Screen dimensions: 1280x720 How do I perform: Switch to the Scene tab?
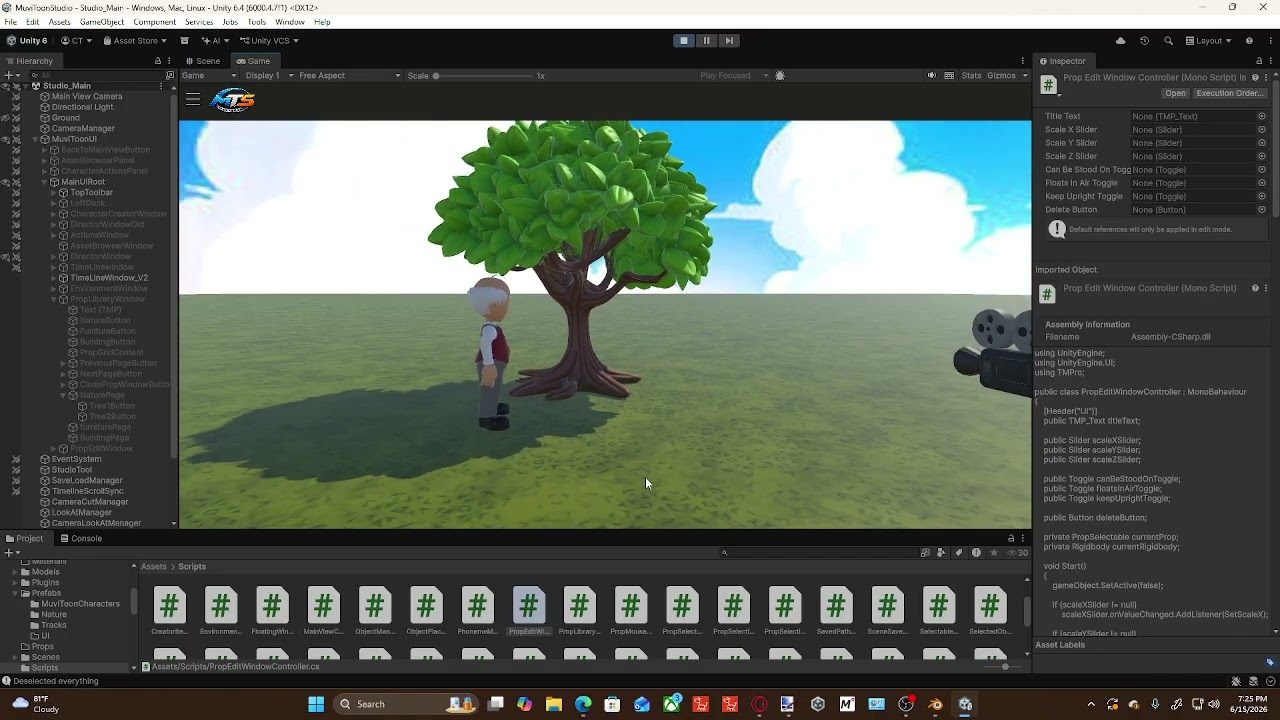click(202, 61)
